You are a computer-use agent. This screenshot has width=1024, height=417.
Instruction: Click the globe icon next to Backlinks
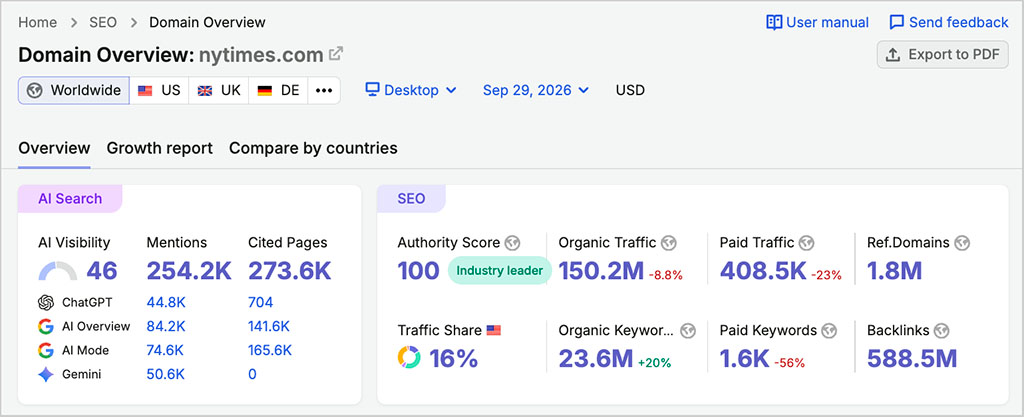pos(941,331)
